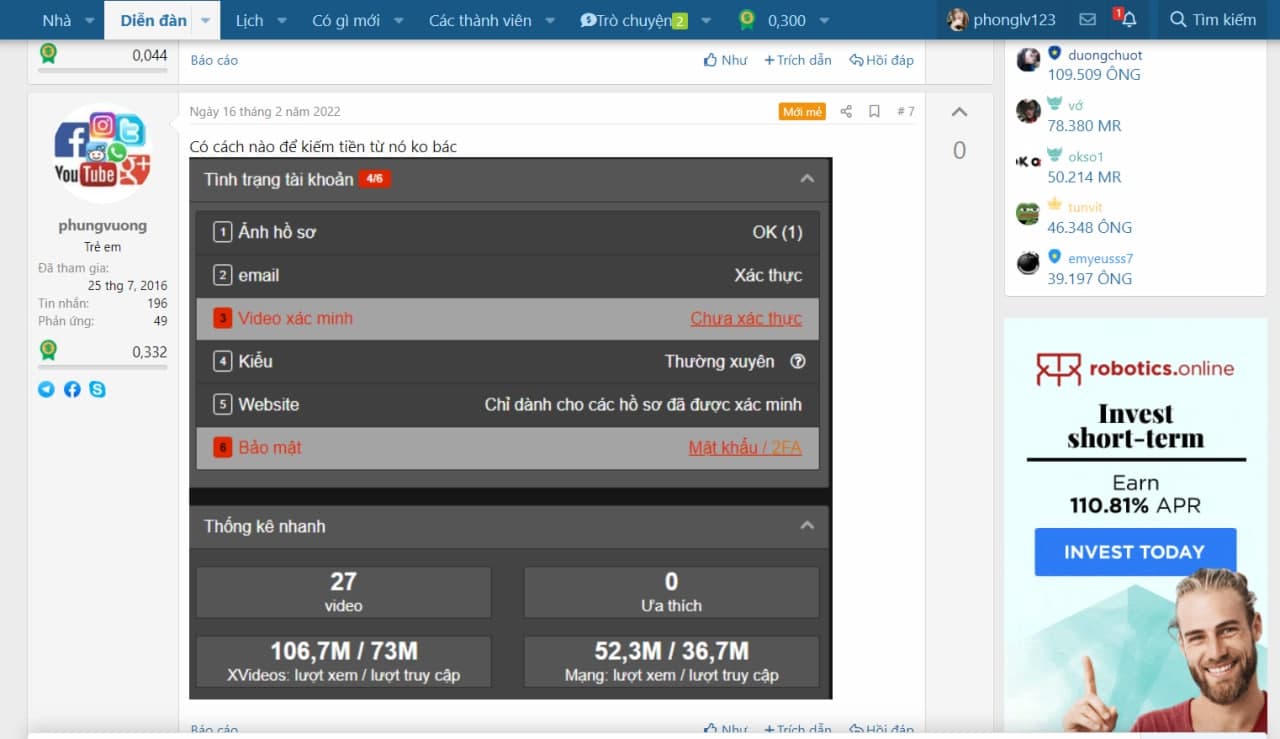Click vớ's avatar in the sidebar
The height and width of the screenshot is (739, 1280).
(x=1028, y=111)
